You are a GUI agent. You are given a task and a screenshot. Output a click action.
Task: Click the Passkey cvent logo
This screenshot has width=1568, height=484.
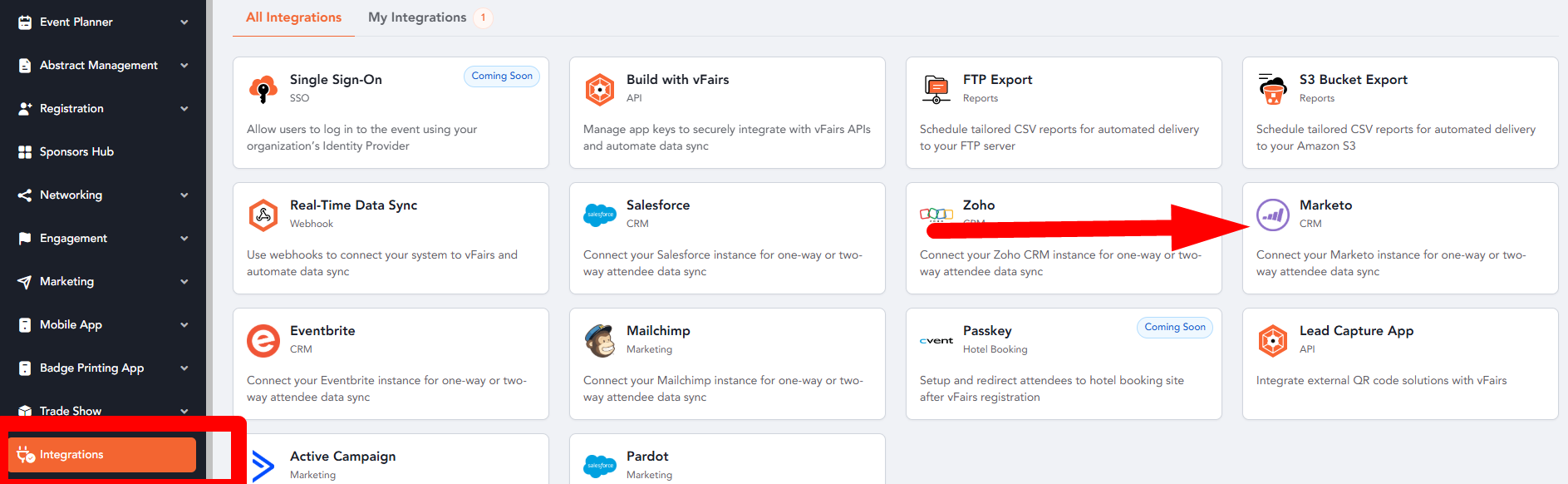936,341
